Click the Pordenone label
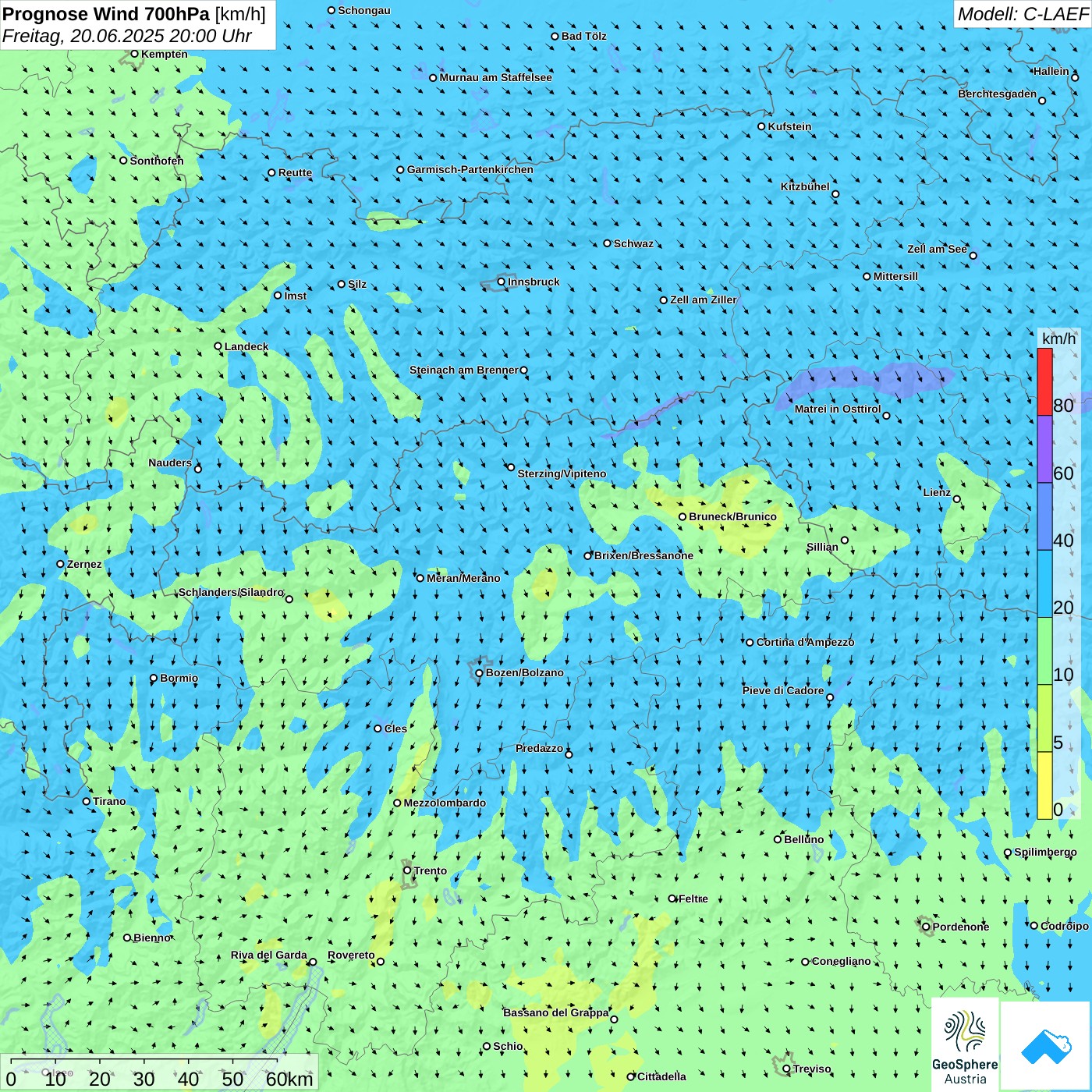The image size is (1092, 1092). pyautogui.click(x=961, y=927)
